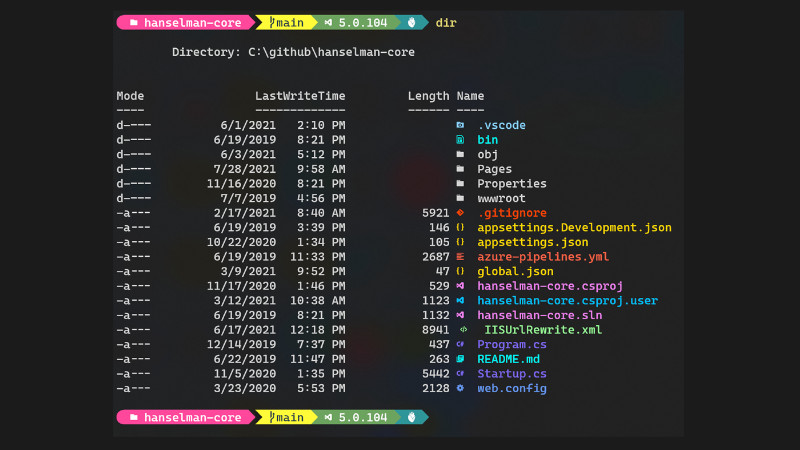Click the length value 5921

[436, 213]
